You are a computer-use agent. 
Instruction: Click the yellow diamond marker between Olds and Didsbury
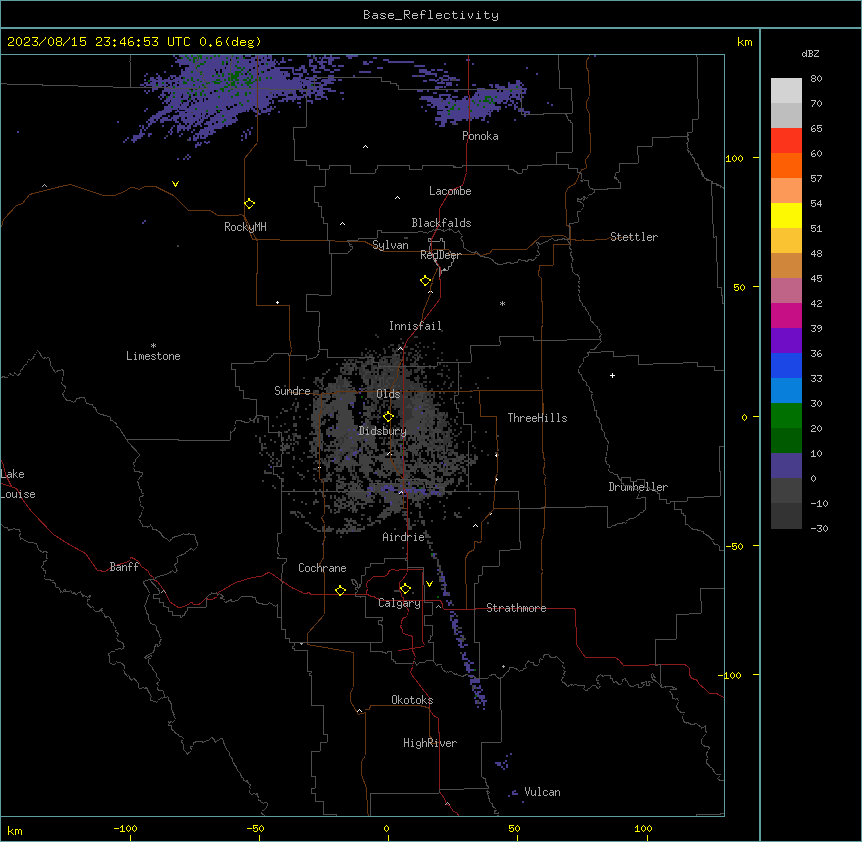(x=388, y=417)
